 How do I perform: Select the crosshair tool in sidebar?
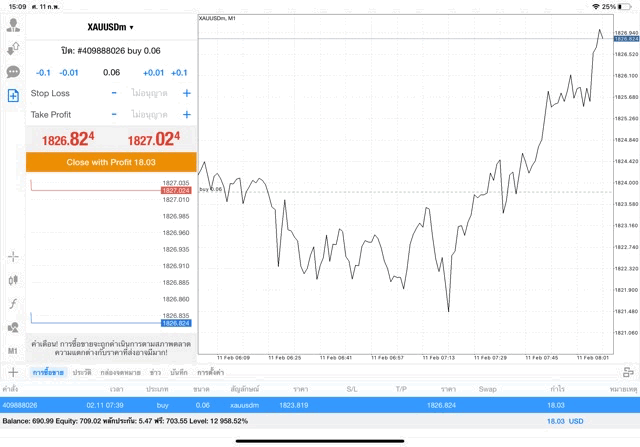click(x=13, y=257)
